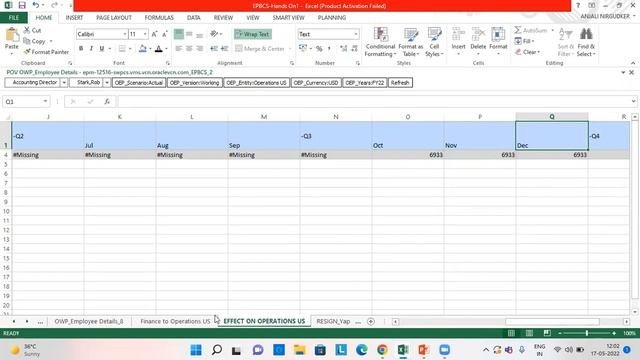This screenshot has width=640, height=360.
Task: Switch to the SMART VIEW ribbon tab
Action: point(289,18)
